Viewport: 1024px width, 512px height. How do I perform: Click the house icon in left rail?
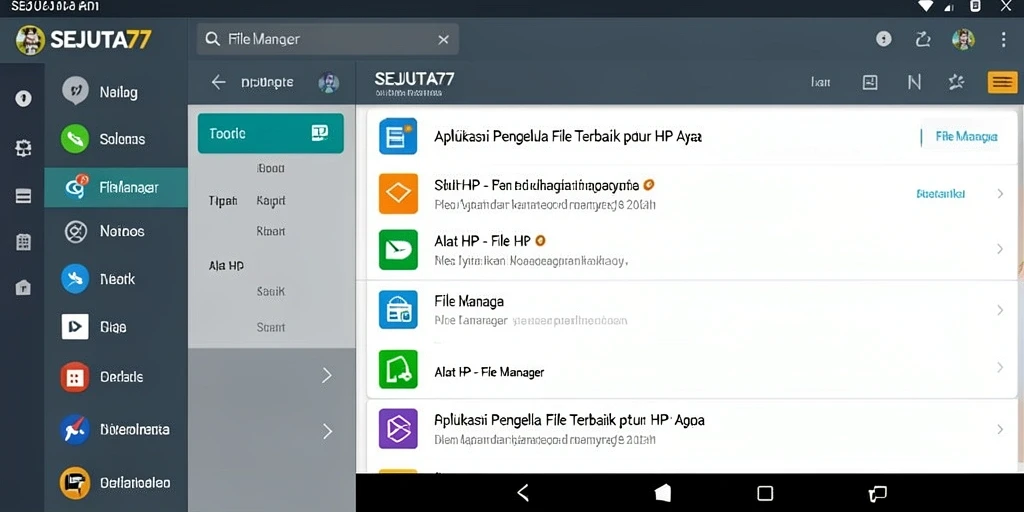coord(23,287)
